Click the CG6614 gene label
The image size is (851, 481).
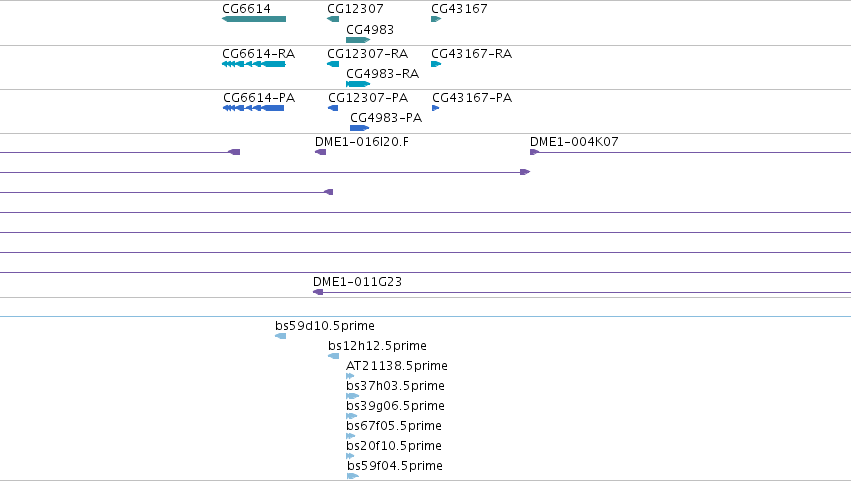(x=246, y=9)
